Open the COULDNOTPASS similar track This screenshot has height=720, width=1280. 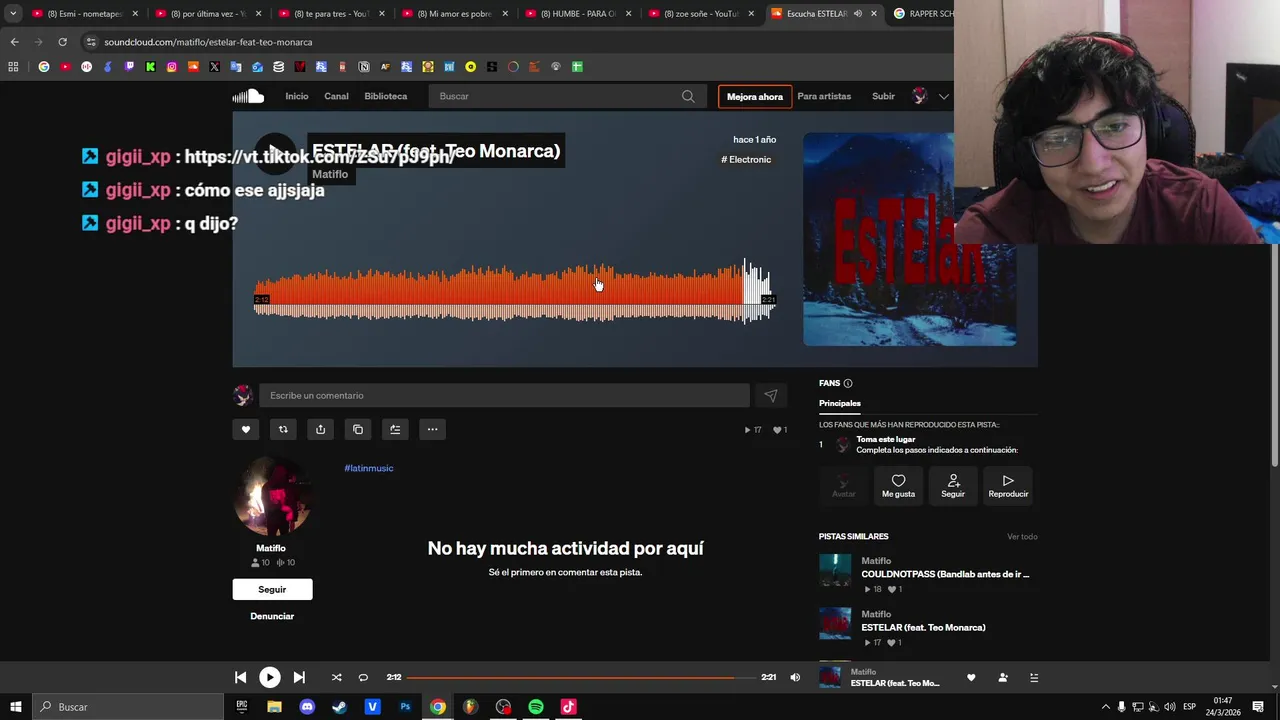tap(945, 574)
